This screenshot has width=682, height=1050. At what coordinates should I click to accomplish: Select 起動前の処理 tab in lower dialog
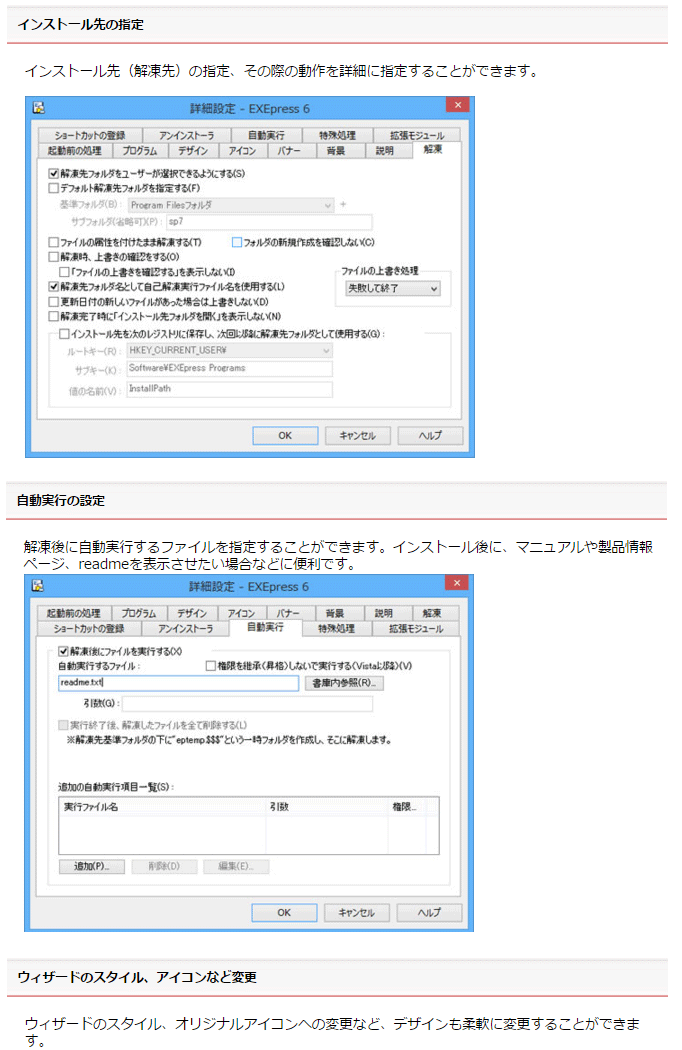74,613
